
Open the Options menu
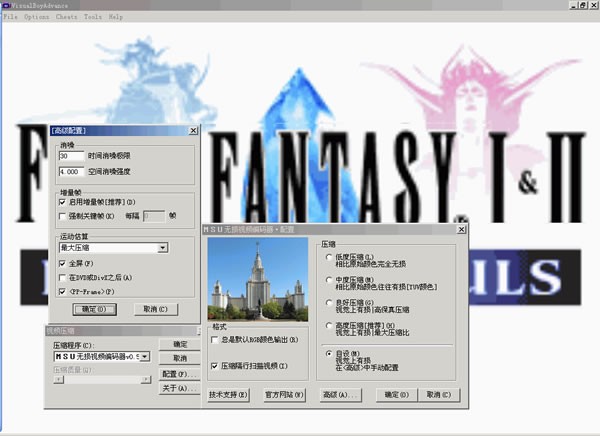(37, 17)
